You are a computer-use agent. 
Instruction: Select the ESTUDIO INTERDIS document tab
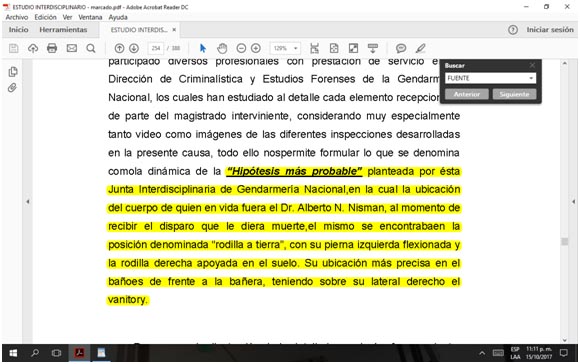pos(139,30)
